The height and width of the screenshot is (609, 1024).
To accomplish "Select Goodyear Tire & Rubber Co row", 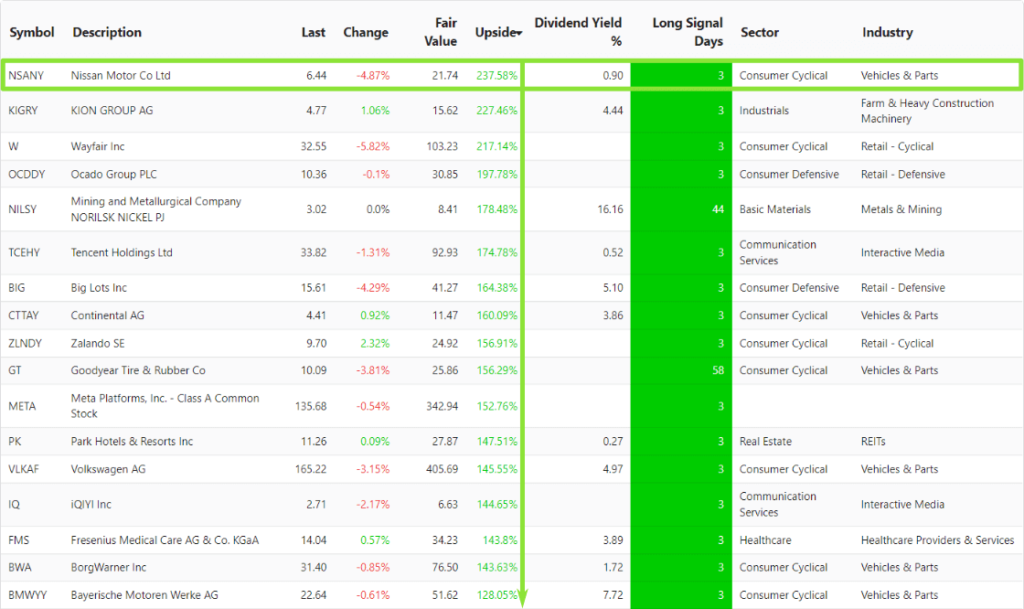I will (512, 370).
